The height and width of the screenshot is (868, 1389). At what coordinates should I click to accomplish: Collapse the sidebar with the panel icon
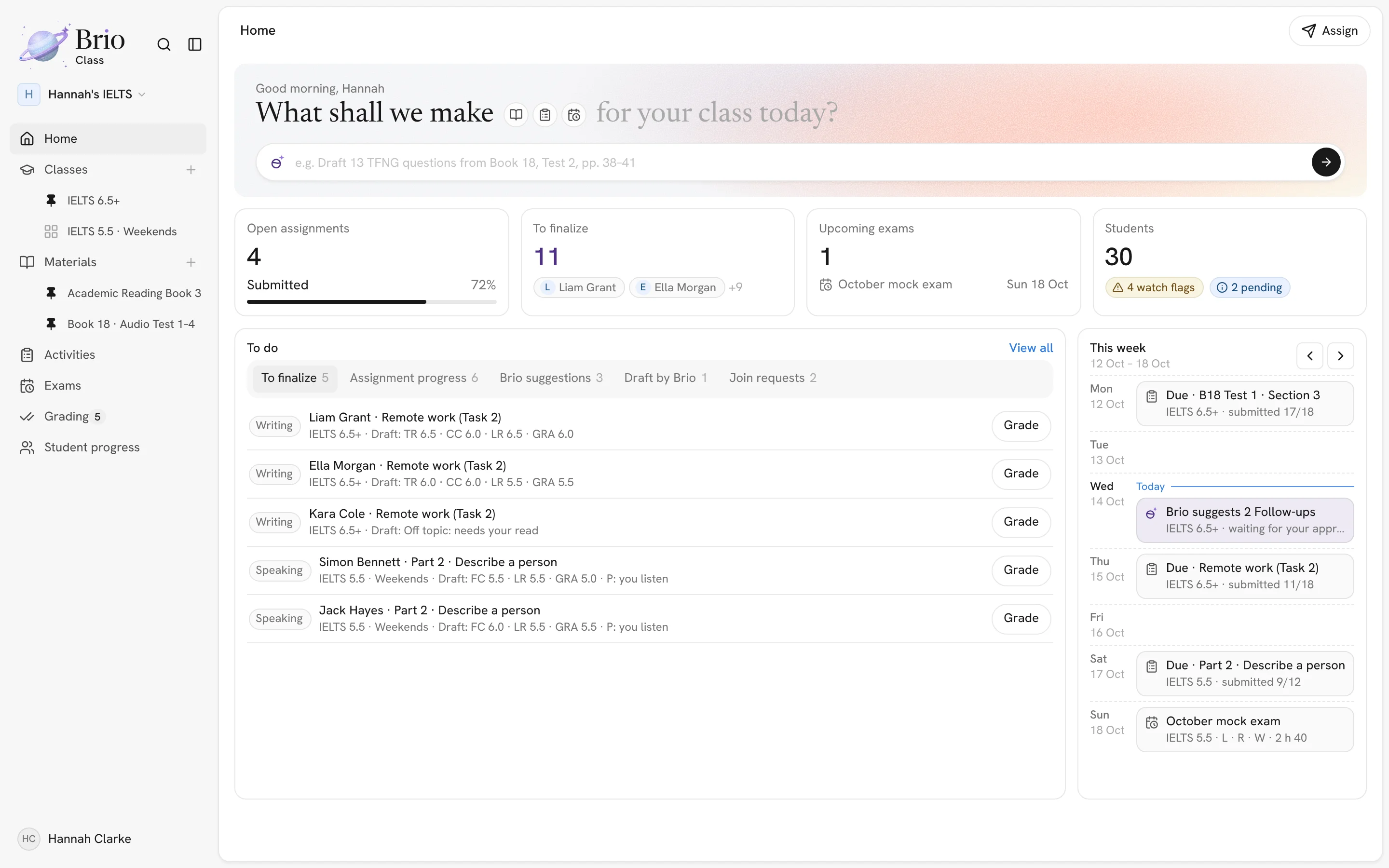tap(194, 44)
